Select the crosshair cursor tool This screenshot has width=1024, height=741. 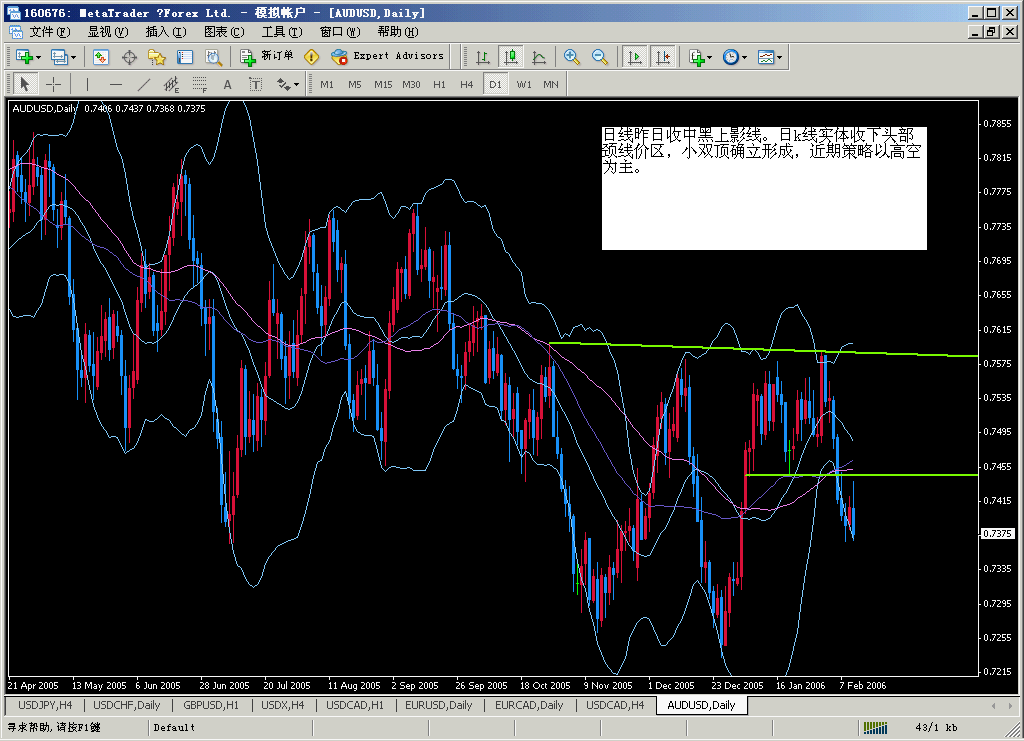[54, 84]
